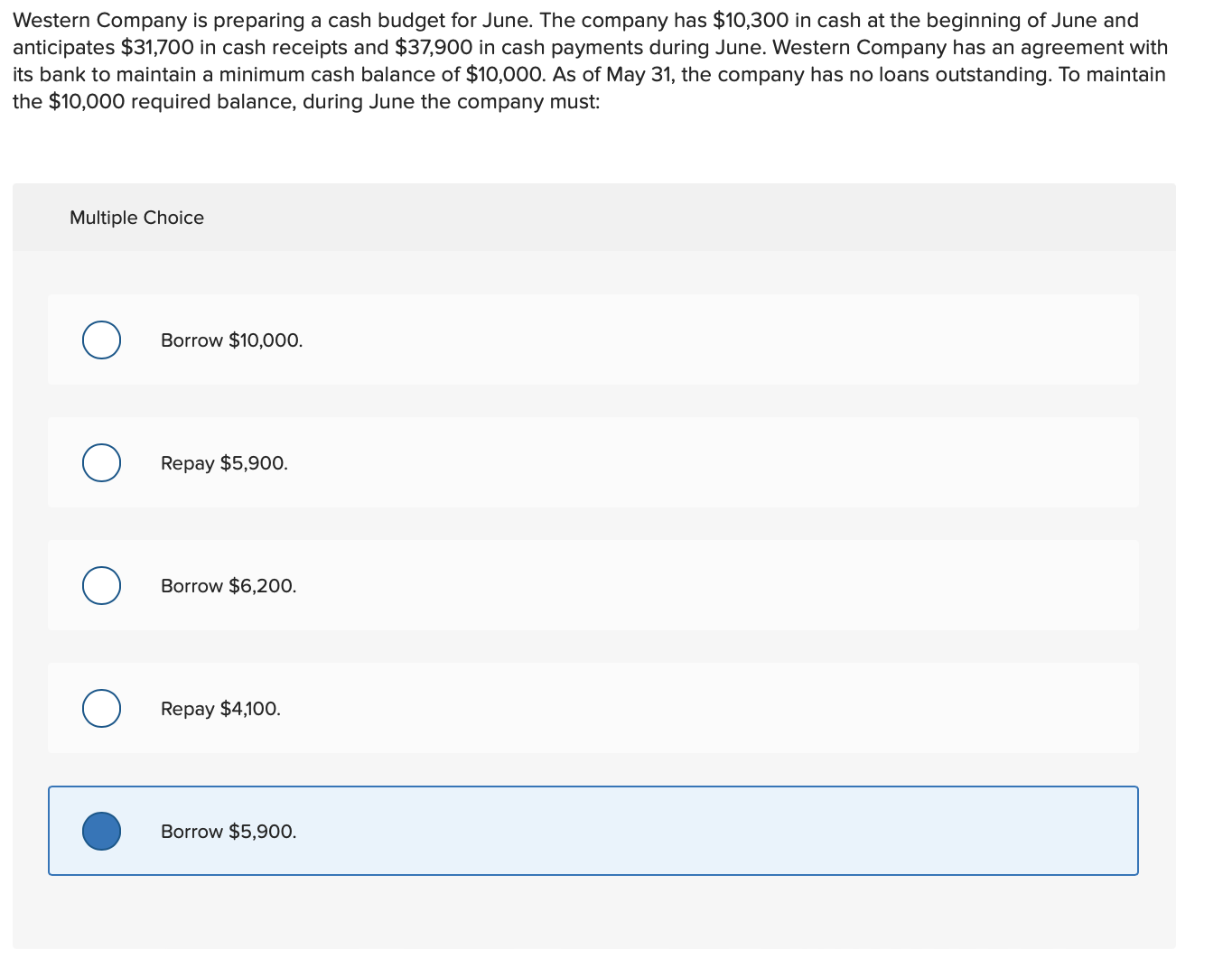Click the 'Borrow $10,000' answer text
This screenshot has width=1232, height=968.
coord(231,340)
